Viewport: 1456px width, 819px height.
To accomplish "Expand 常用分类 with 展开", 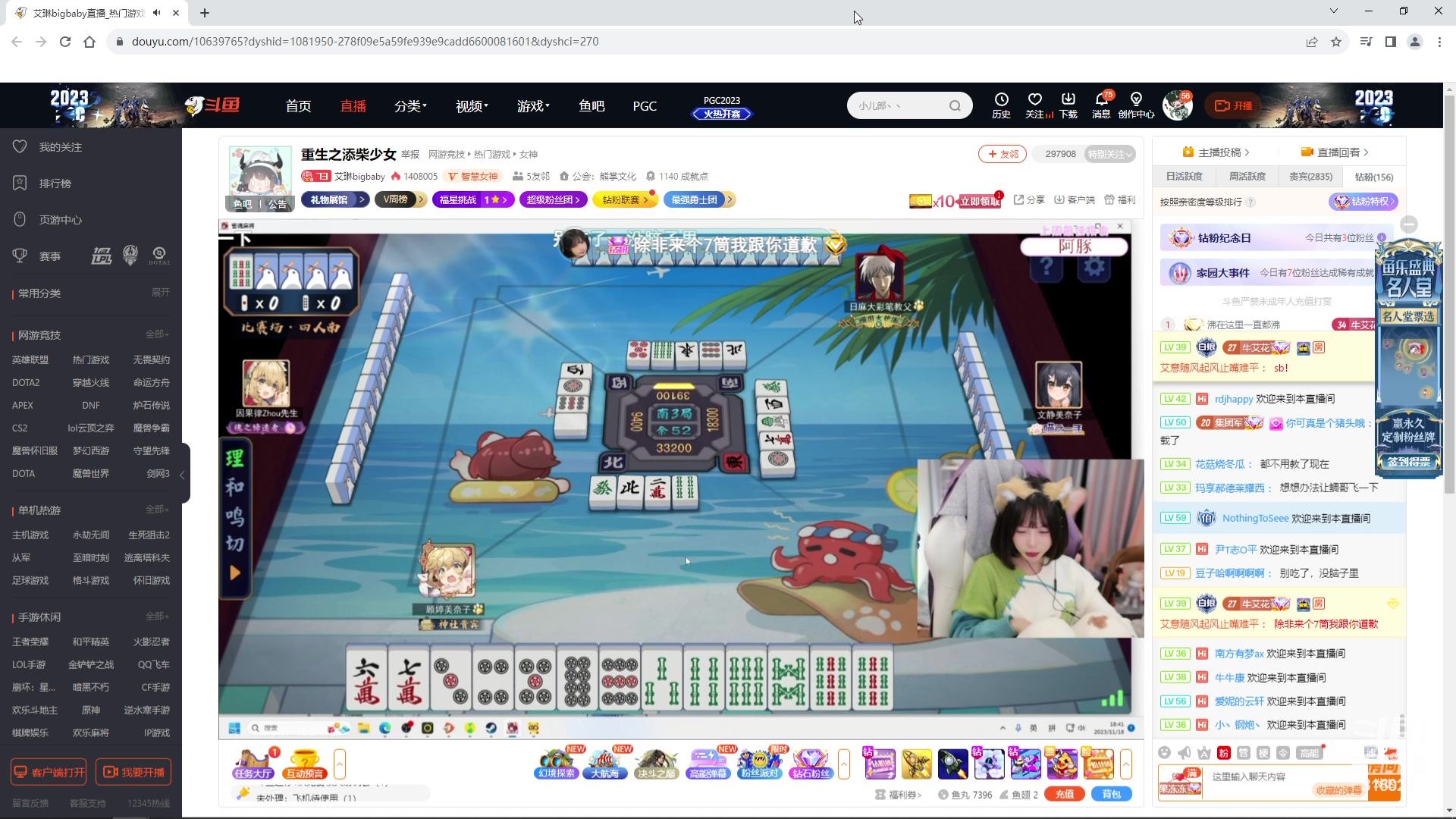I will (x=161, y=293).
